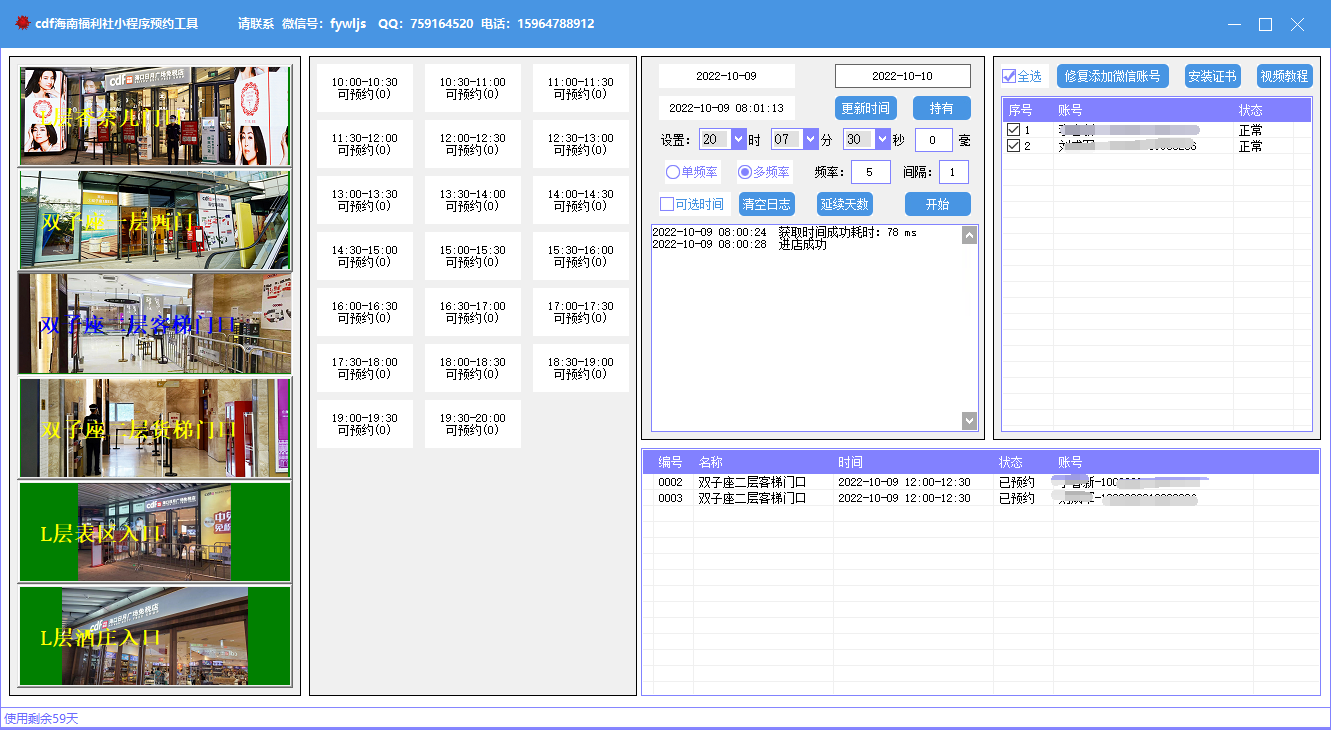Pick the 17:30-18:00 time slot

click(365, 368)
